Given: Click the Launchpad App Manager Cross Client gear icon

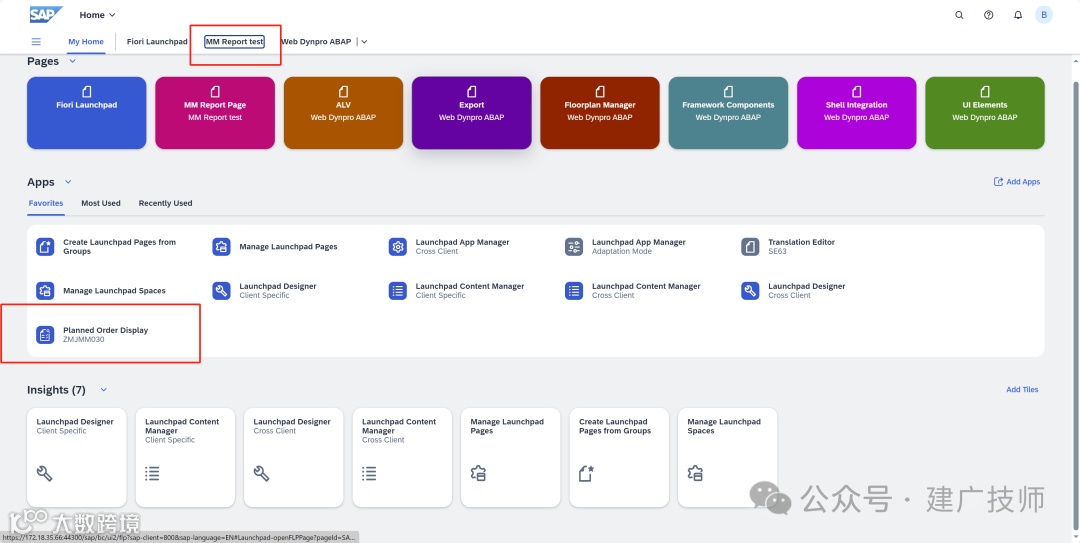Looking at the screenshot, I should (x=397, y=247).
